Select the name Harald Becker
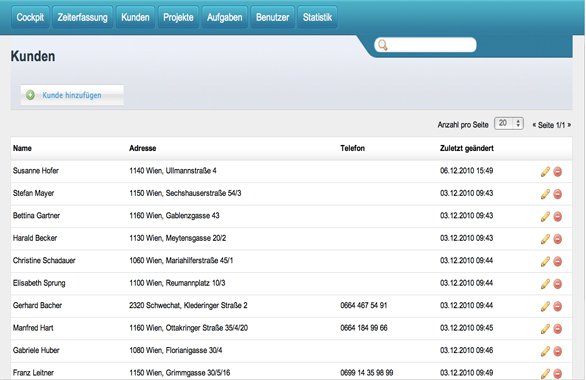586x380 pixels. coord(35,238)
